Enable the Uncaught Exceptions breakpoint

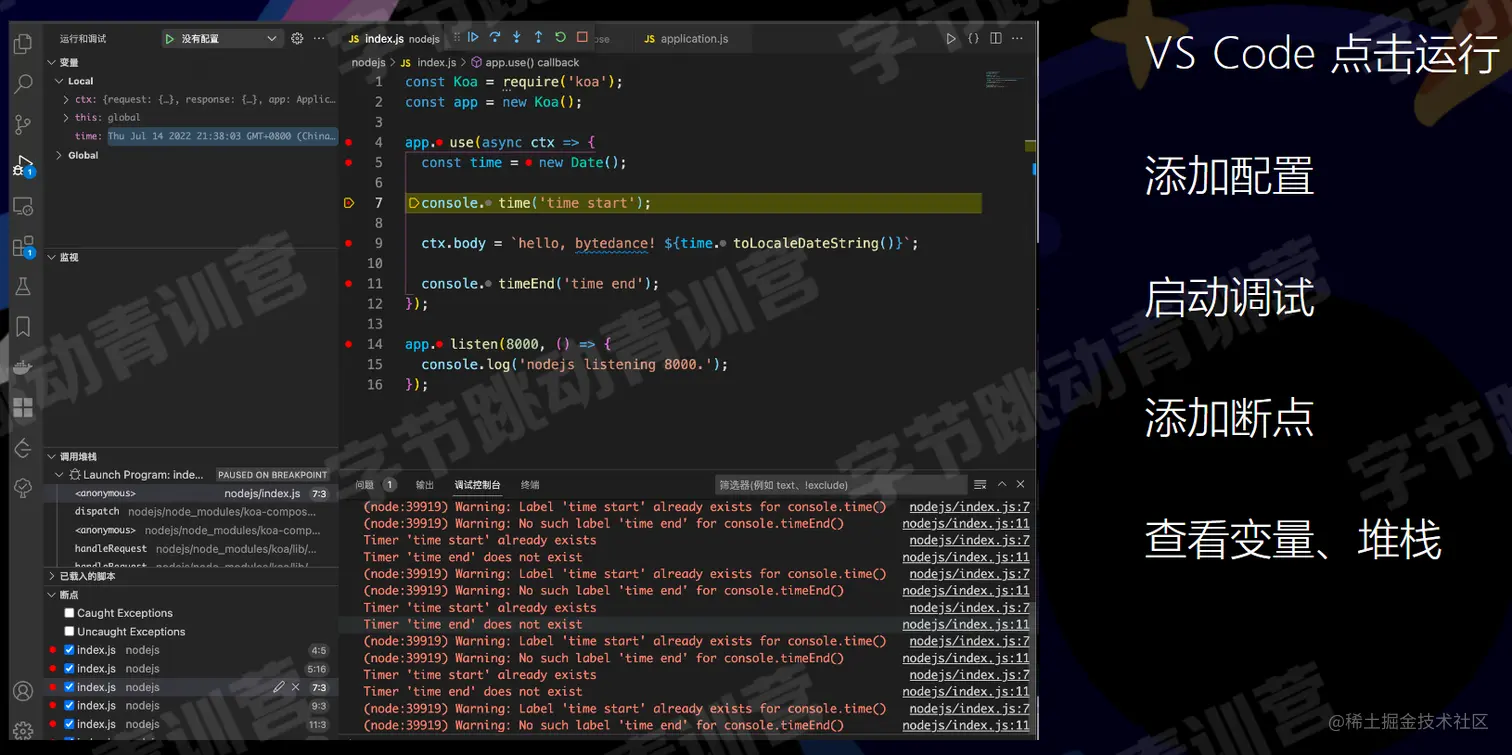click(69, 632)
